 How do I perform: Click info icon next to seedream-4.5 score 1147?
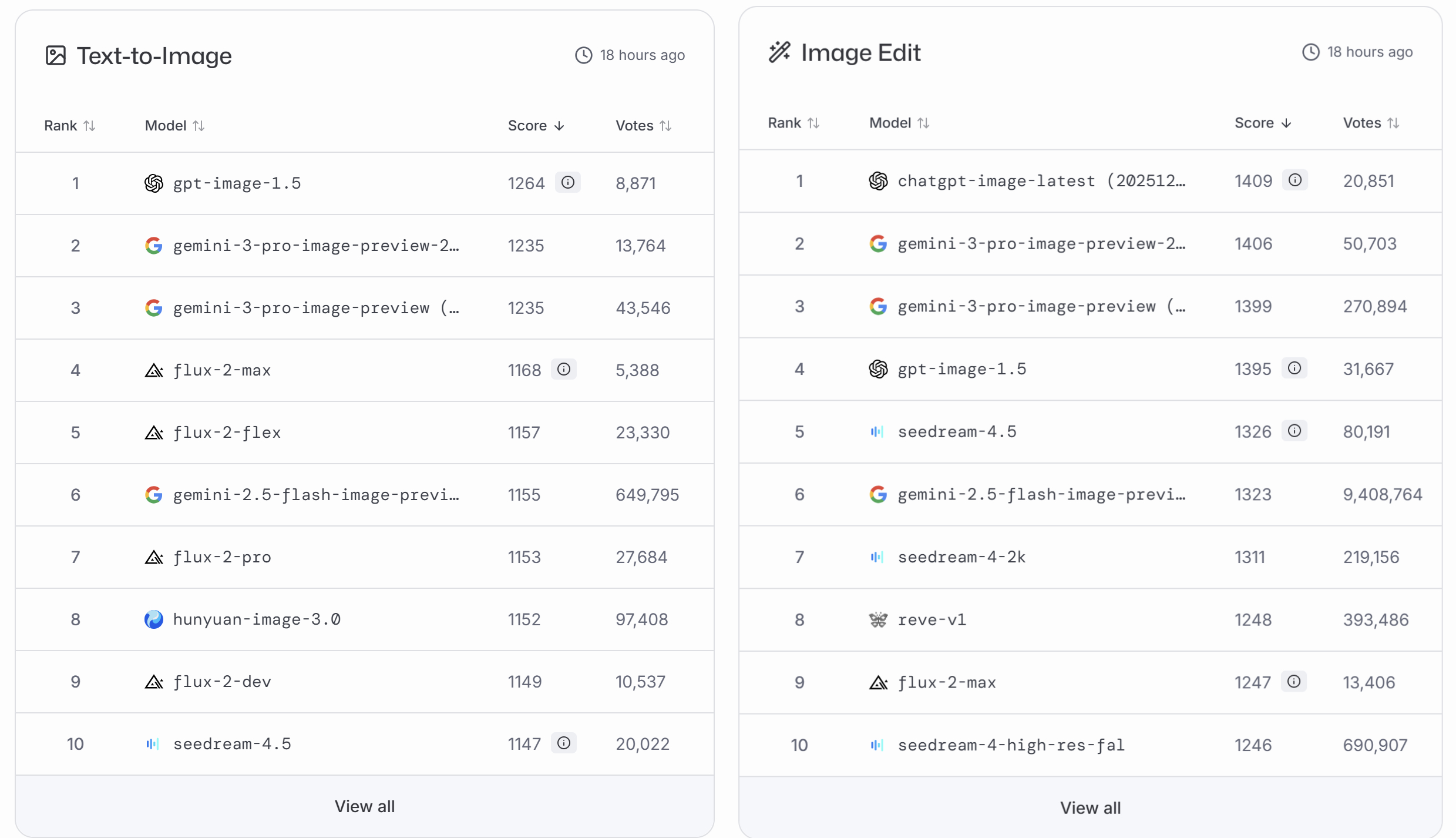(563, 743)
